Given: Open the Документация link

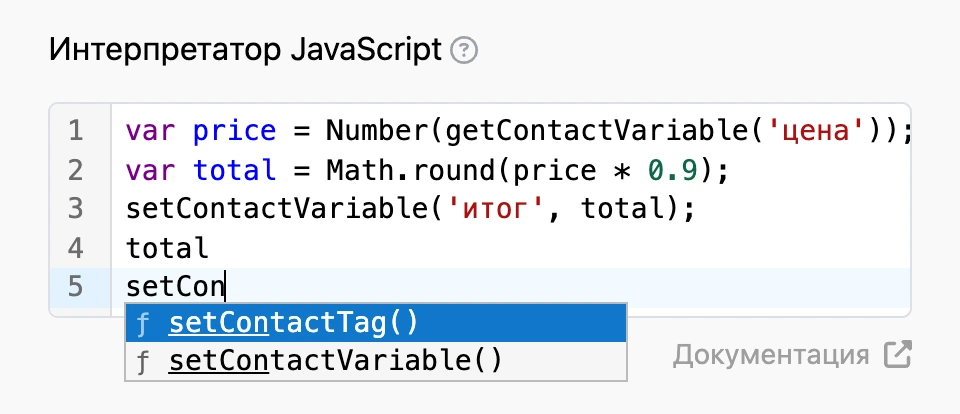Looking at the screenshot, I should click(771, 355).
